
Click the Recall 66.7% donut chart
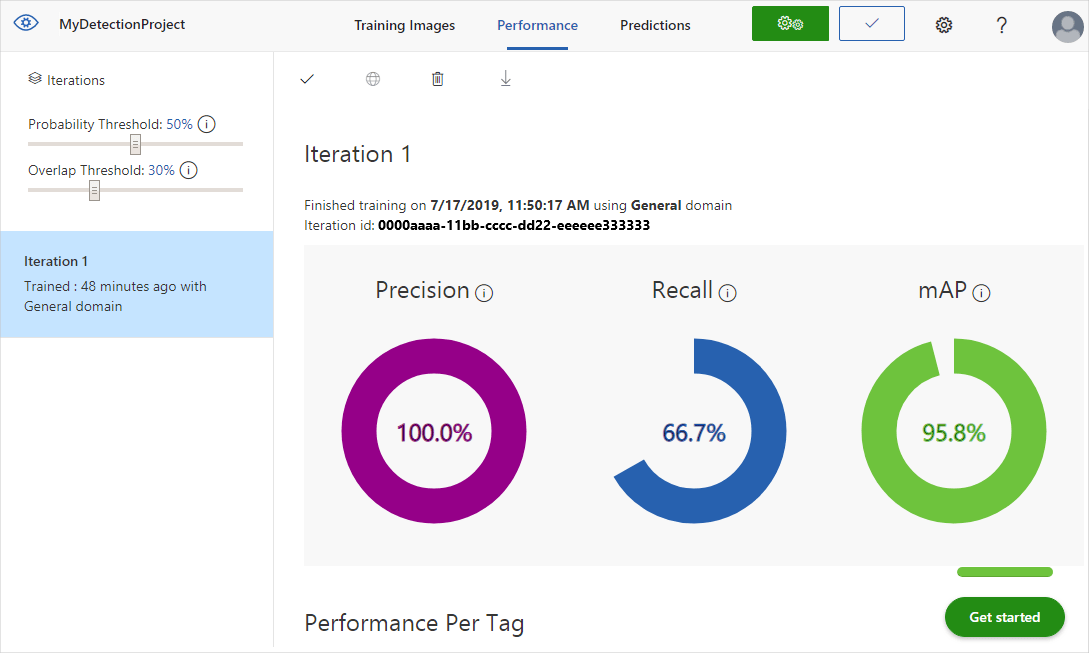(695, 431)
